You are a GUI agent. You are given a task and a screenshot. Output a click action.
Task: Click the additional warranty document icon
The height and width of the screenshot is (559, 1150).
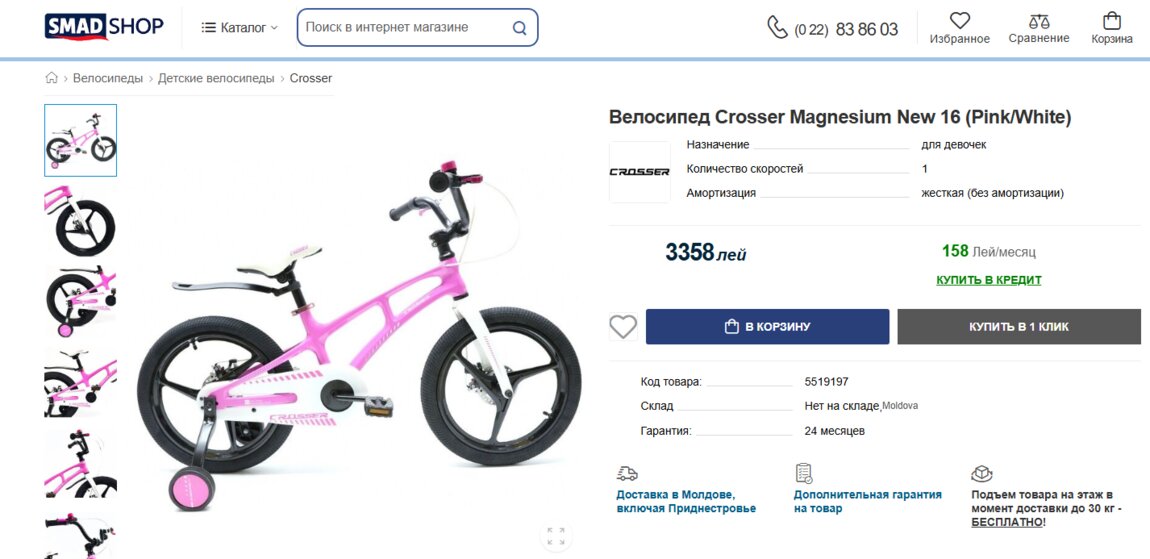point(804,473)
